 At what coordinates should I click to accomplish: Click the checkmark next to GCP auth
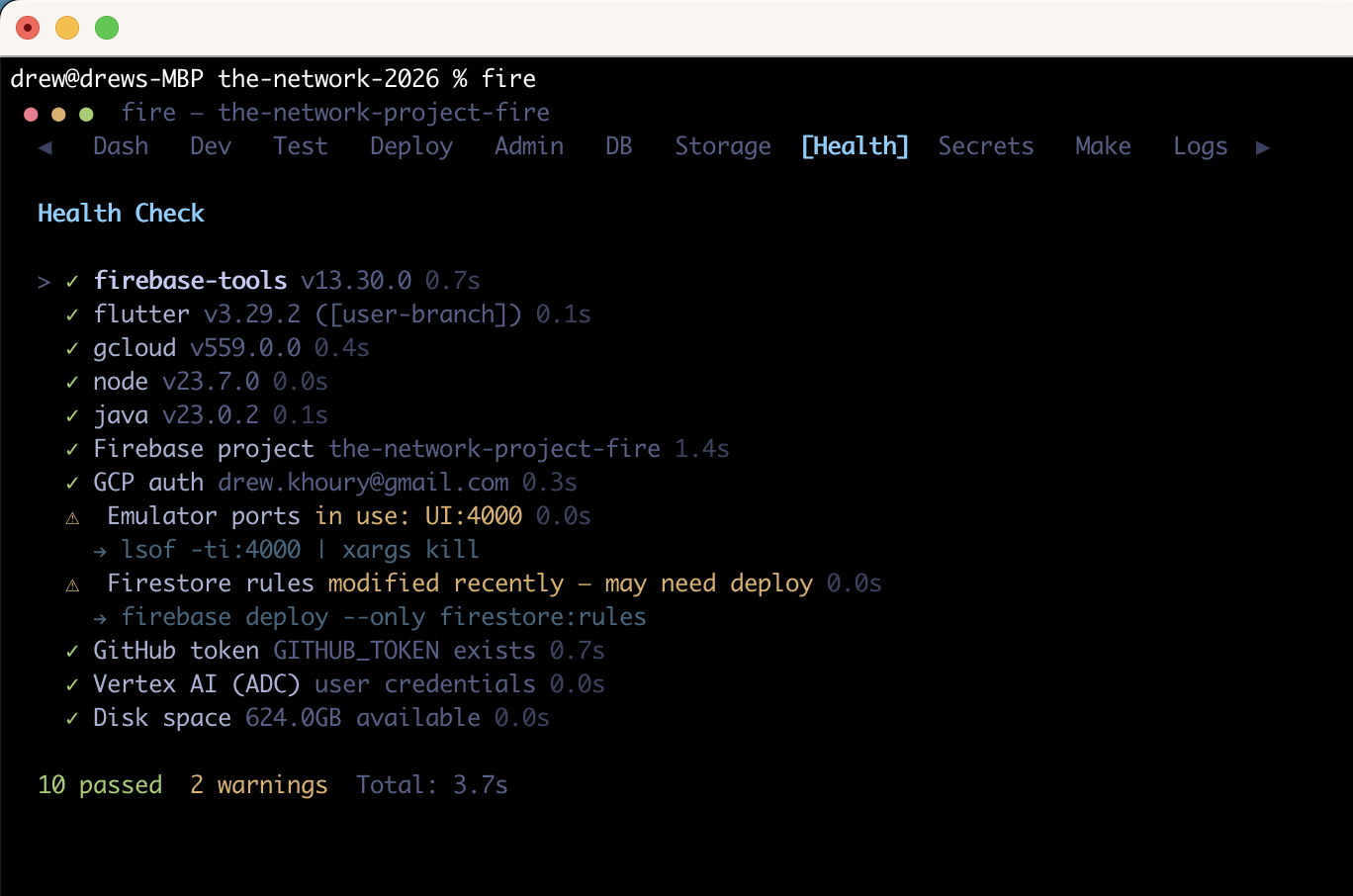point(72,484)
